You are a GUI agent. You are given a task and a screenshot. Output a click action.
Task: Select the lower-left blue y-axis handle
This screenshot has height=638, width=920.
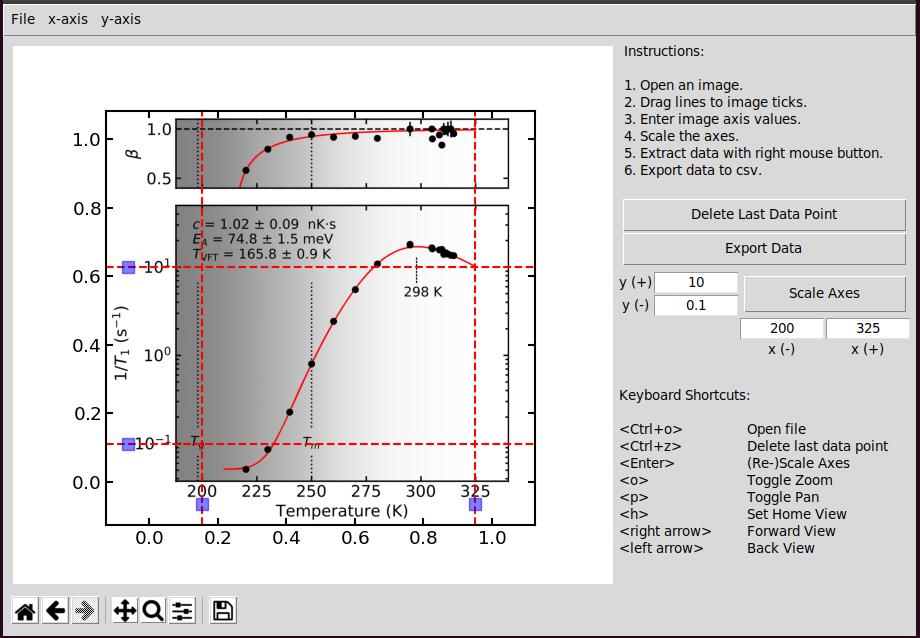[128, 444]
